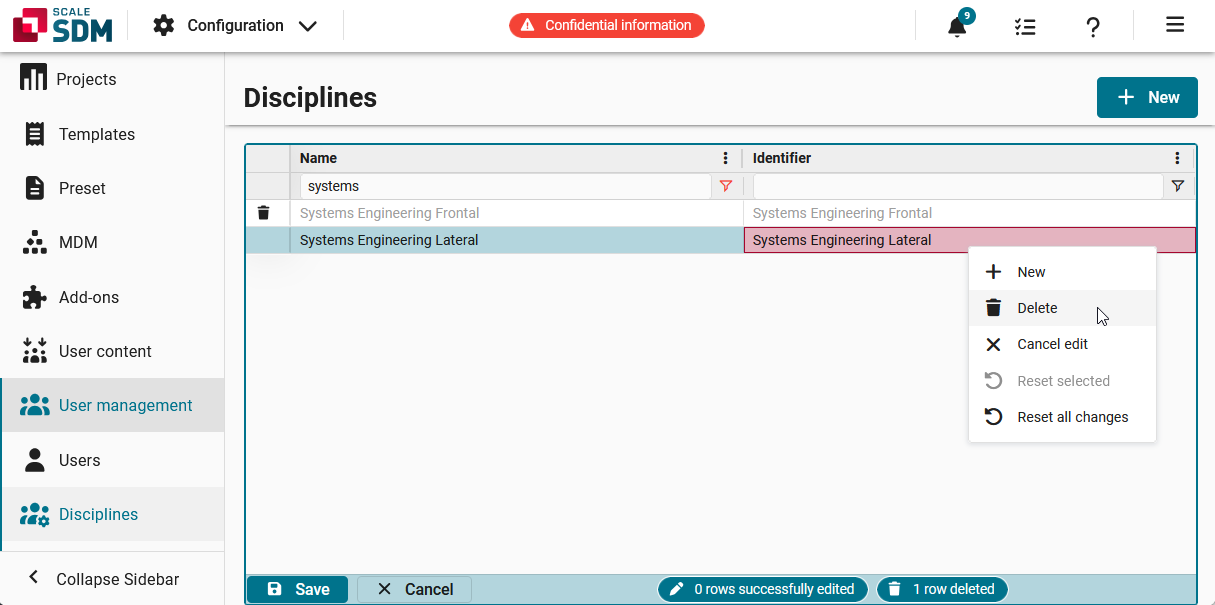Select Systems Engineering Frontal name cell

[x=516, y=213]
